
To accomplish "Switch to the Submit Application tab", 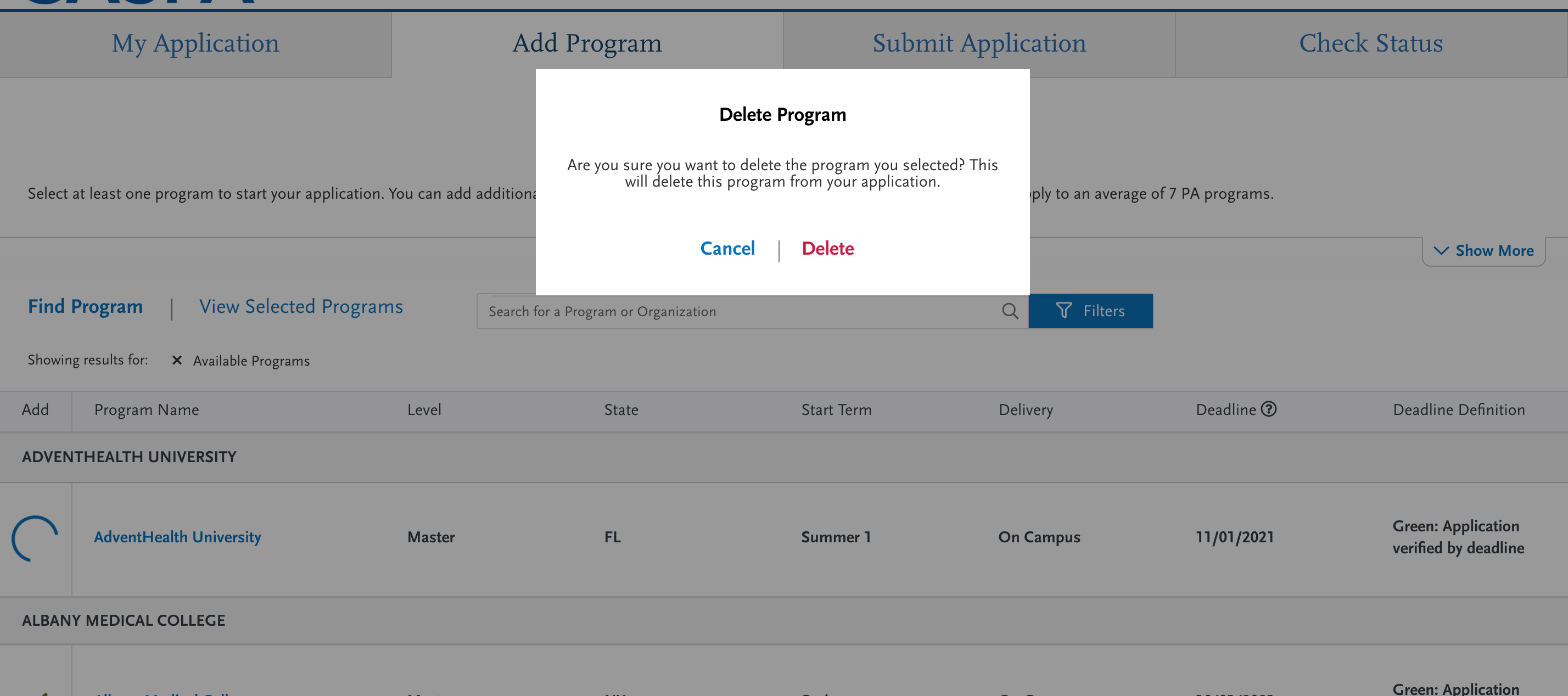I will (979, 43).
